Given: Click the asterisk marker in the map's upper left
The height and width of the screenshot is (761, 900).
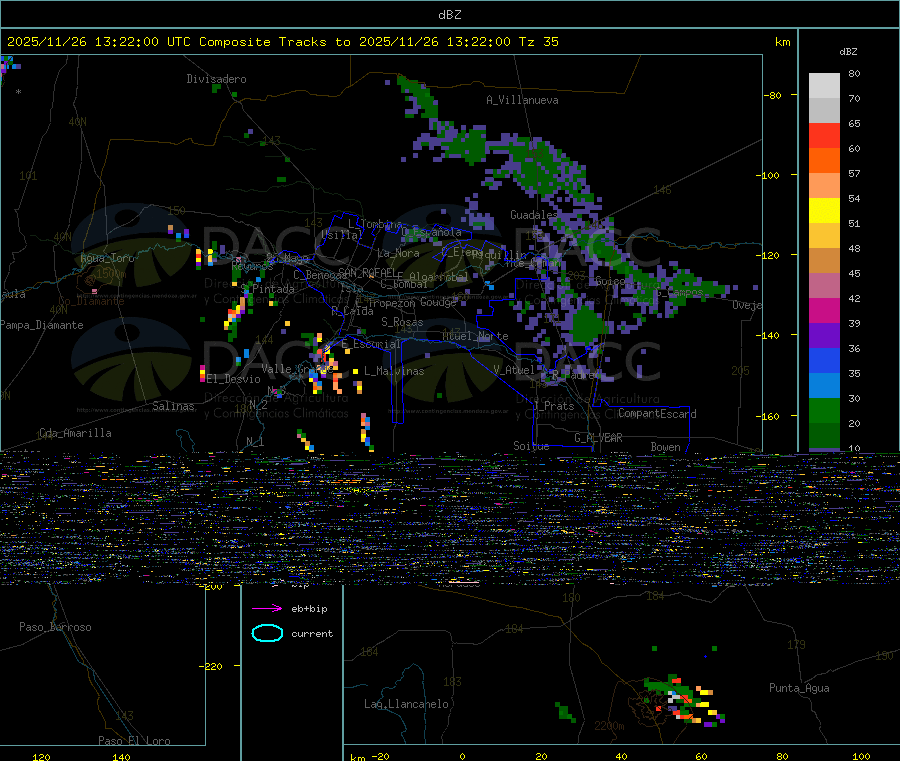Looking at the screenshot, I should point(18,92).
